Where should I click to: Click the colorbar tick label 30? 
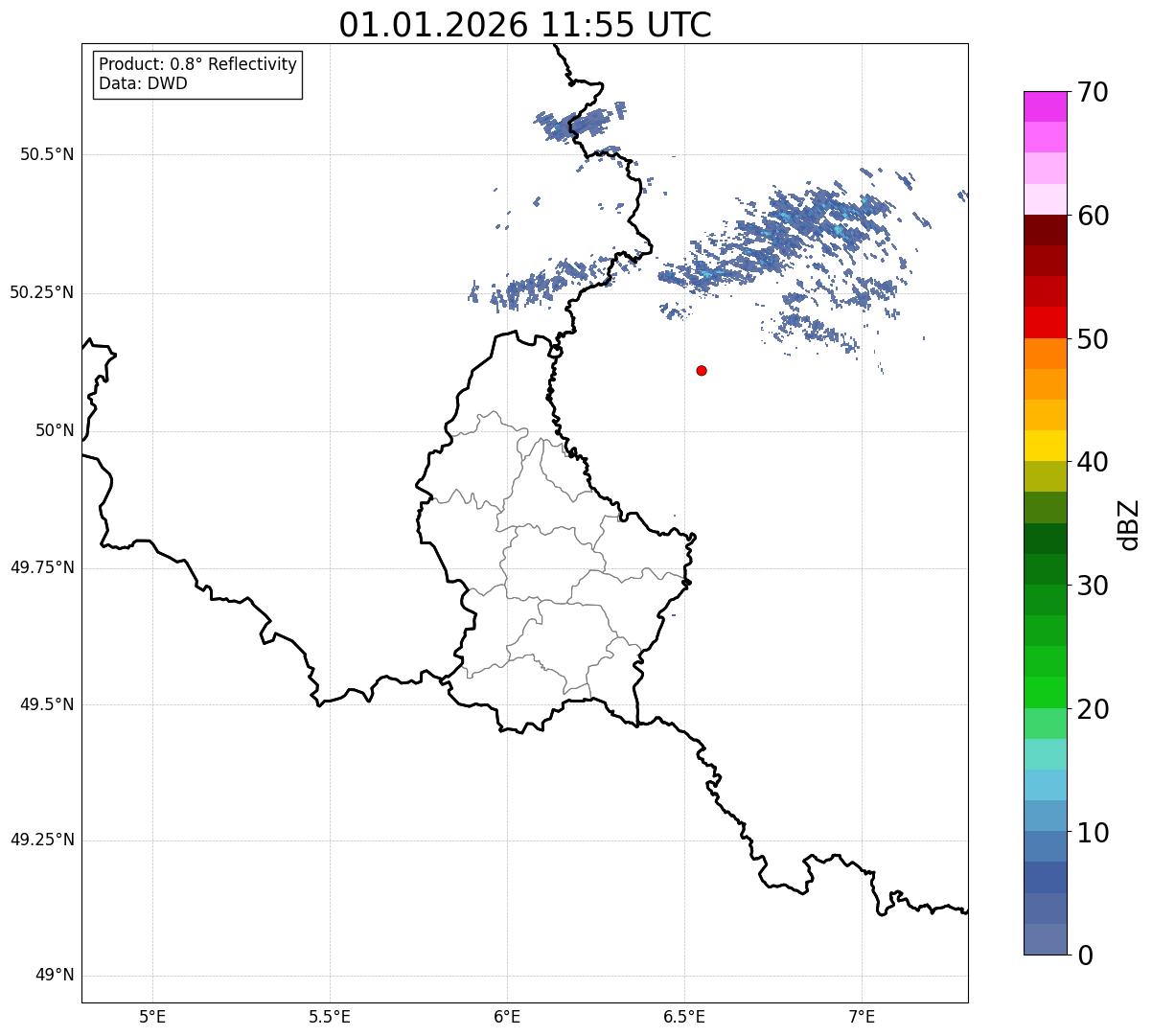[1093, 586]
